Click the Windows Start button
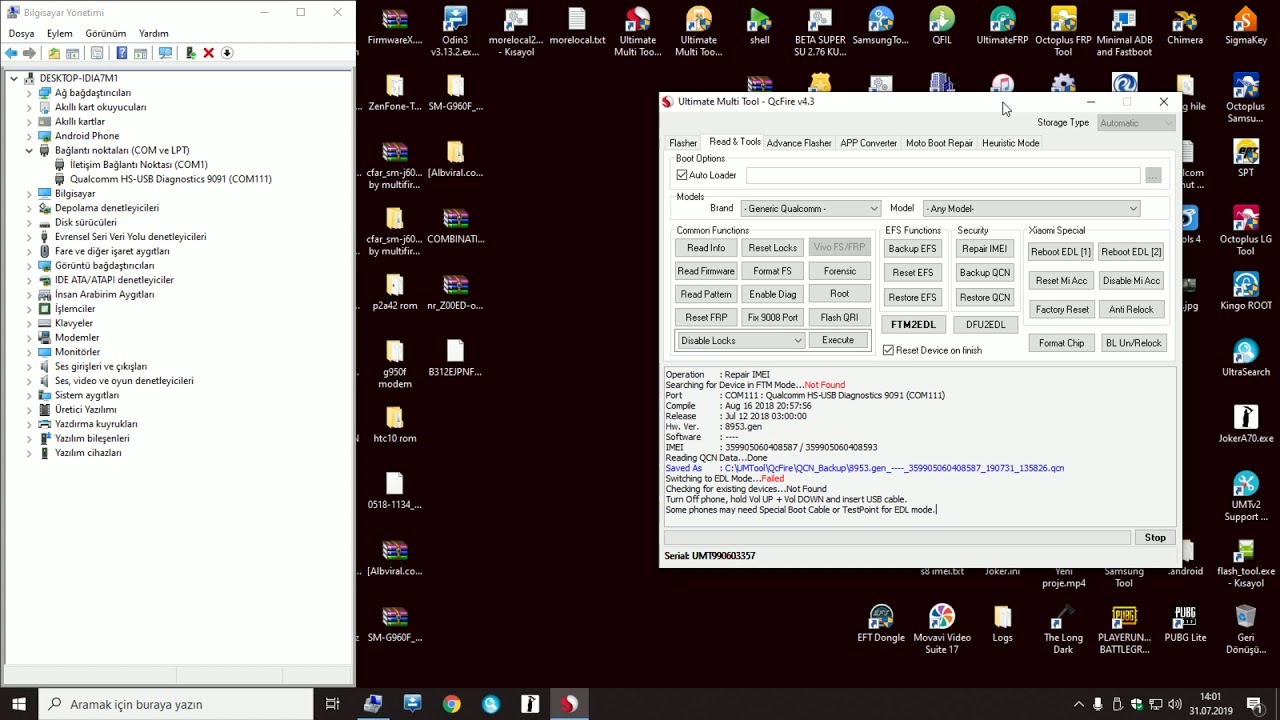 tap(19, 704)
